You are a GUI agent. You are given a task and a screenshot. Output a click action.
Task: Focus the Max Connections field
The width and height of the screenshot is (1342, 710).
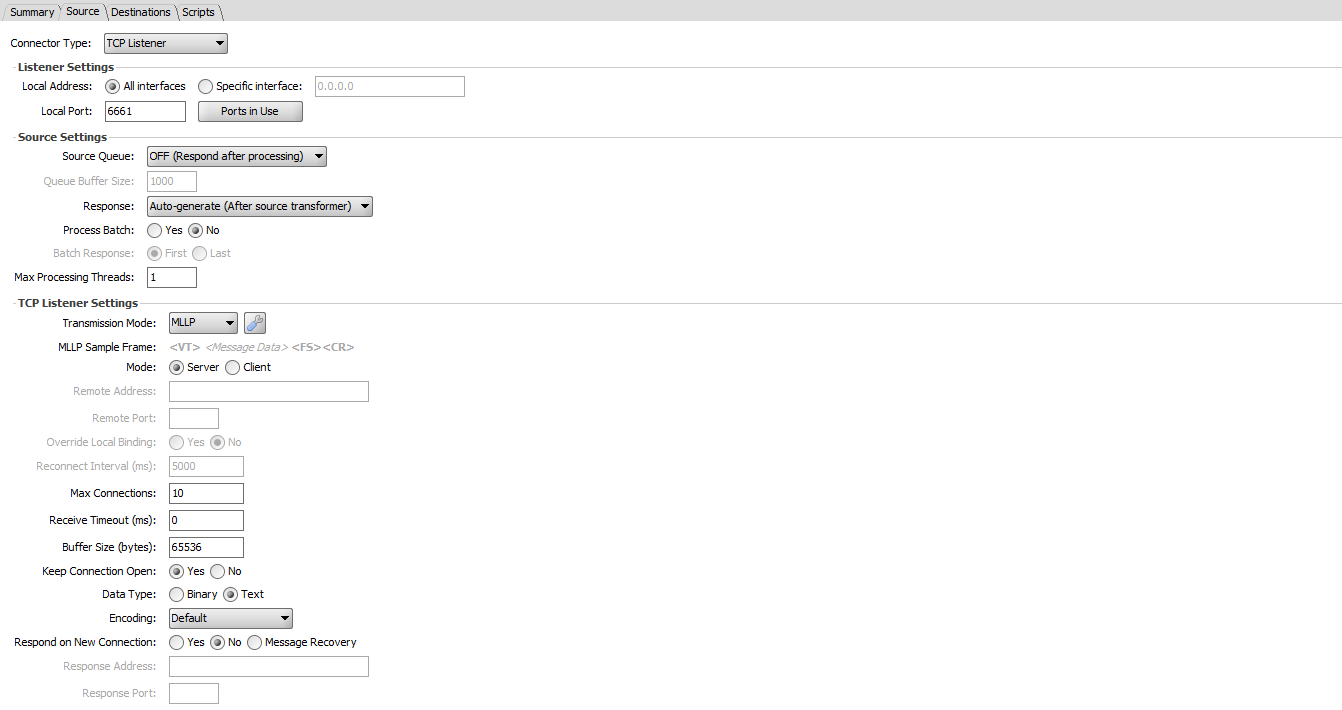[x=206, y=494]
